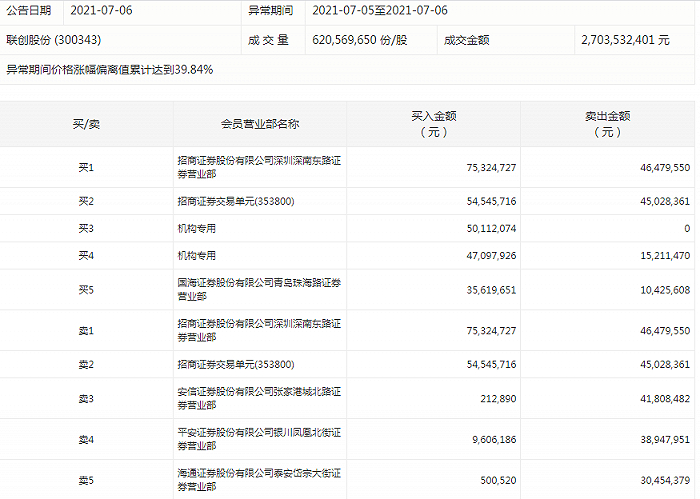Click the 安信证券 张家港 branch name
The image size is (700, 499).
pyautogui.click(x=259, y=398)
